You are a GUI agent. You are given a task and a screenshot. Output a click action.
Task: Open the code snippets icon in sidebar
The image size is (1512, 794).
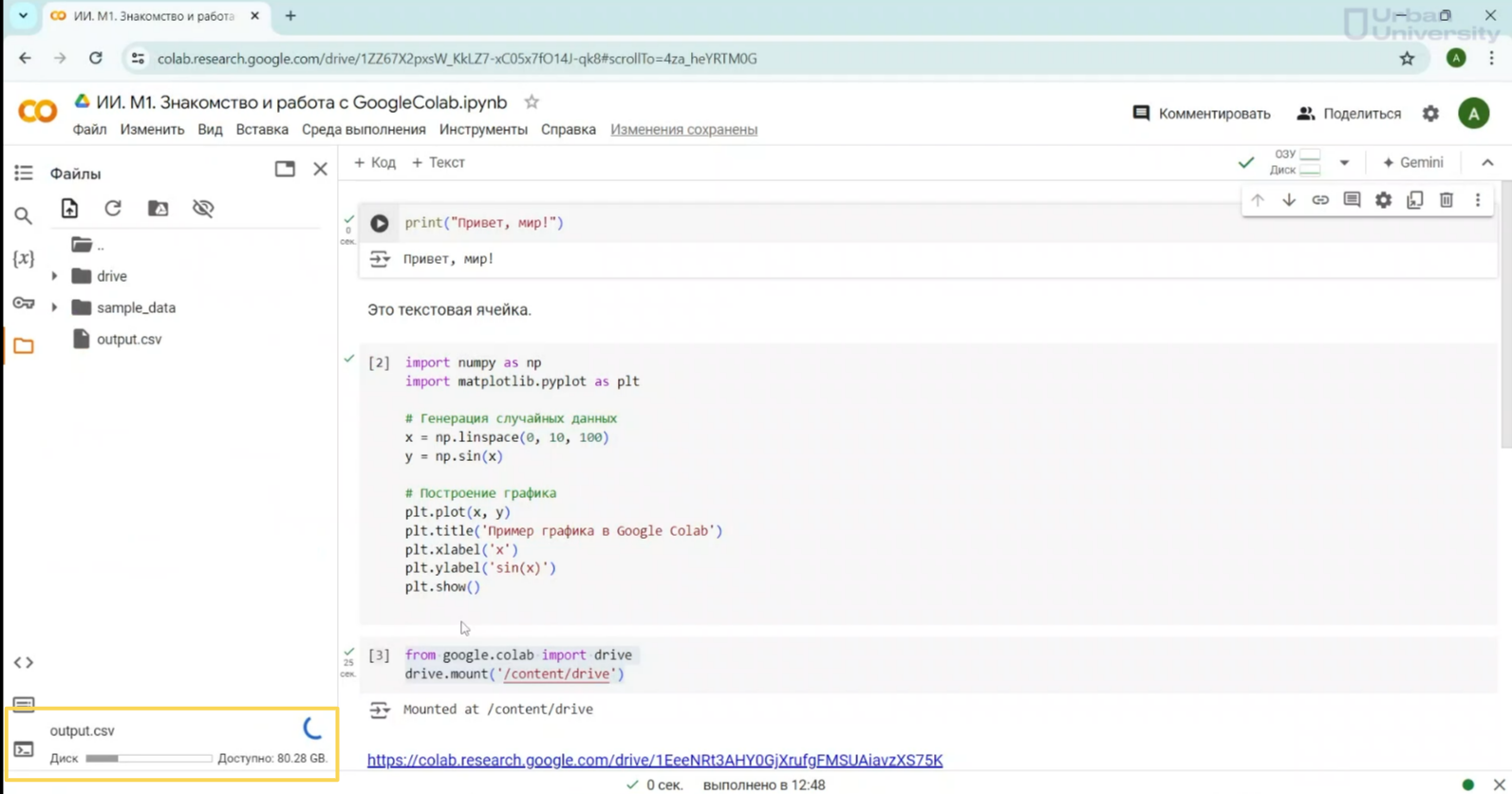point(24,662)
